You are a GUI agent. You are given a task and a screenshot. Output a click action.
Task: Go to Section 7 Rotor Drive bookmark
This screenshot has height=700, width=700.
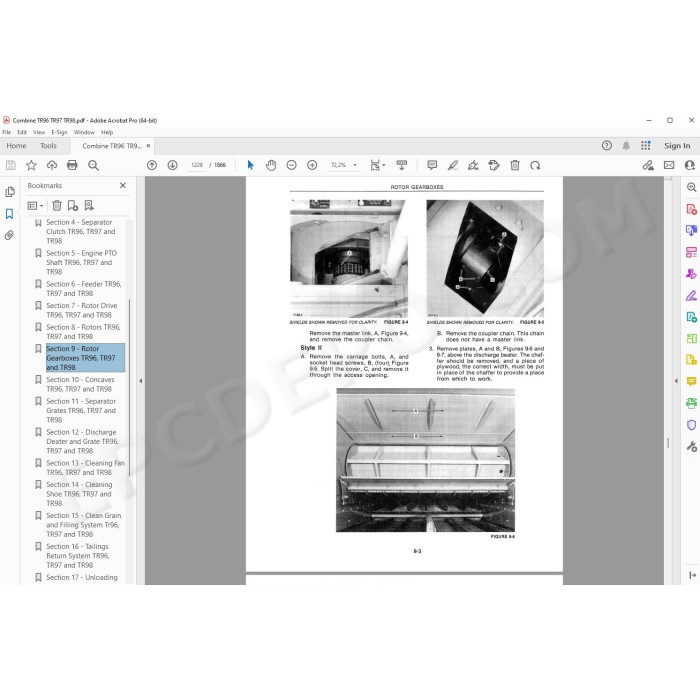(82, 310)
